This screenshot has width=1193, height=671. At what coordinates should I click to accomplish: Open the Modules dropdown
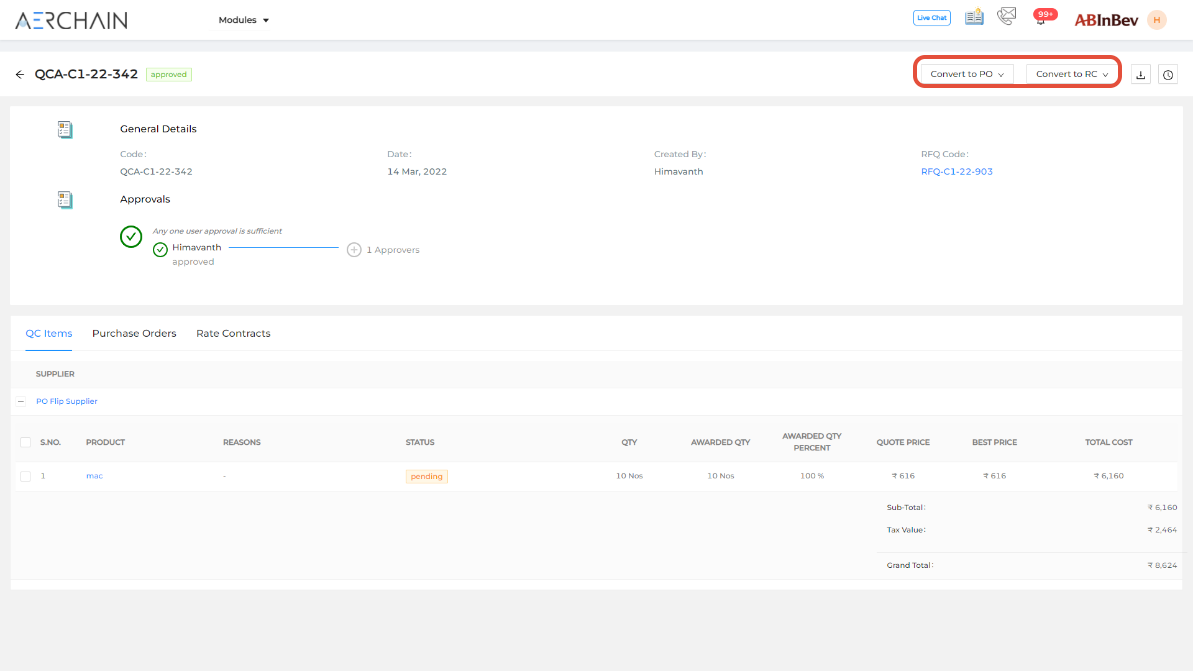coord(244,20)
